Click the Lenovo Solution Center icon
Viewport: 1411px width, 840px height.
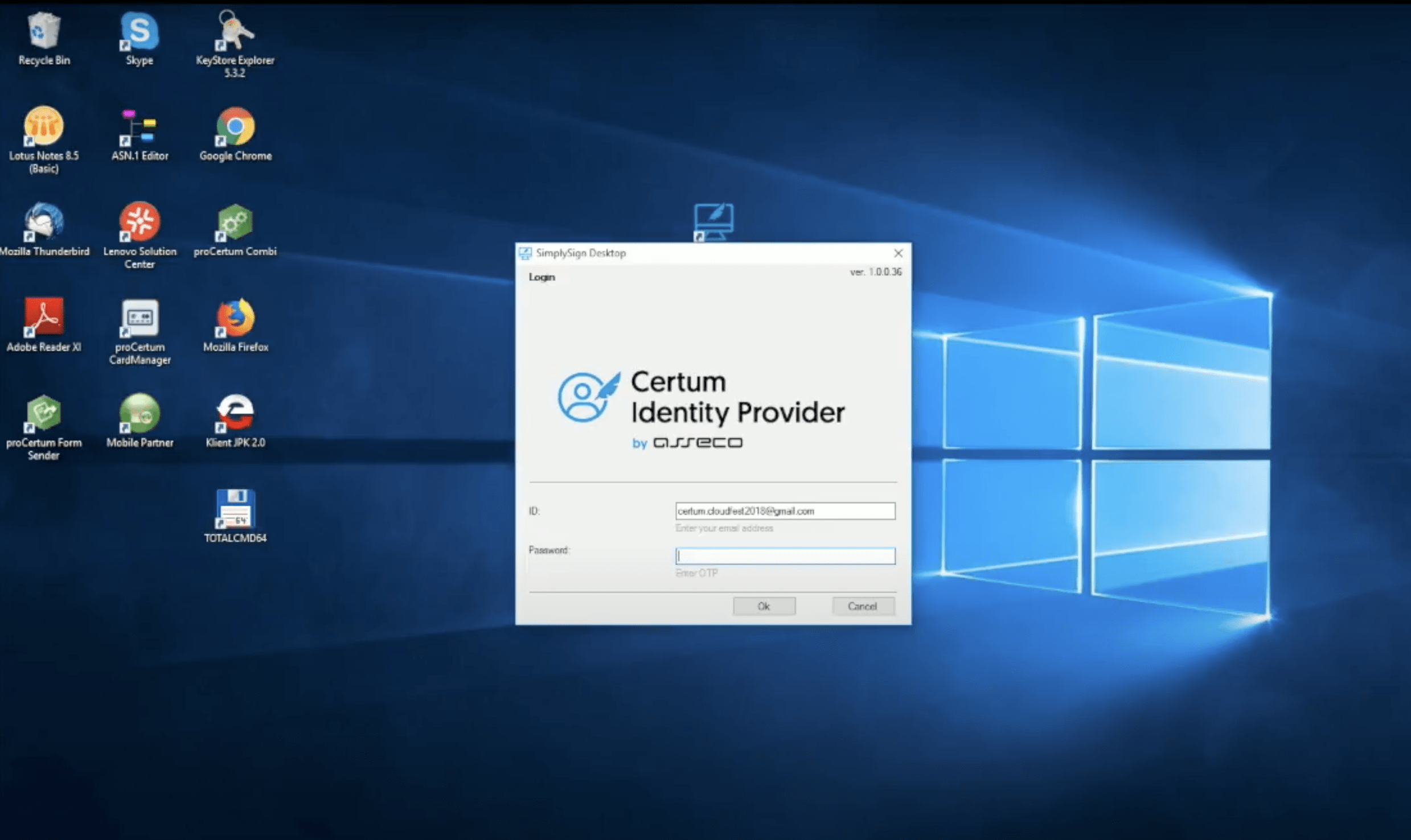[x=140, y=235]
